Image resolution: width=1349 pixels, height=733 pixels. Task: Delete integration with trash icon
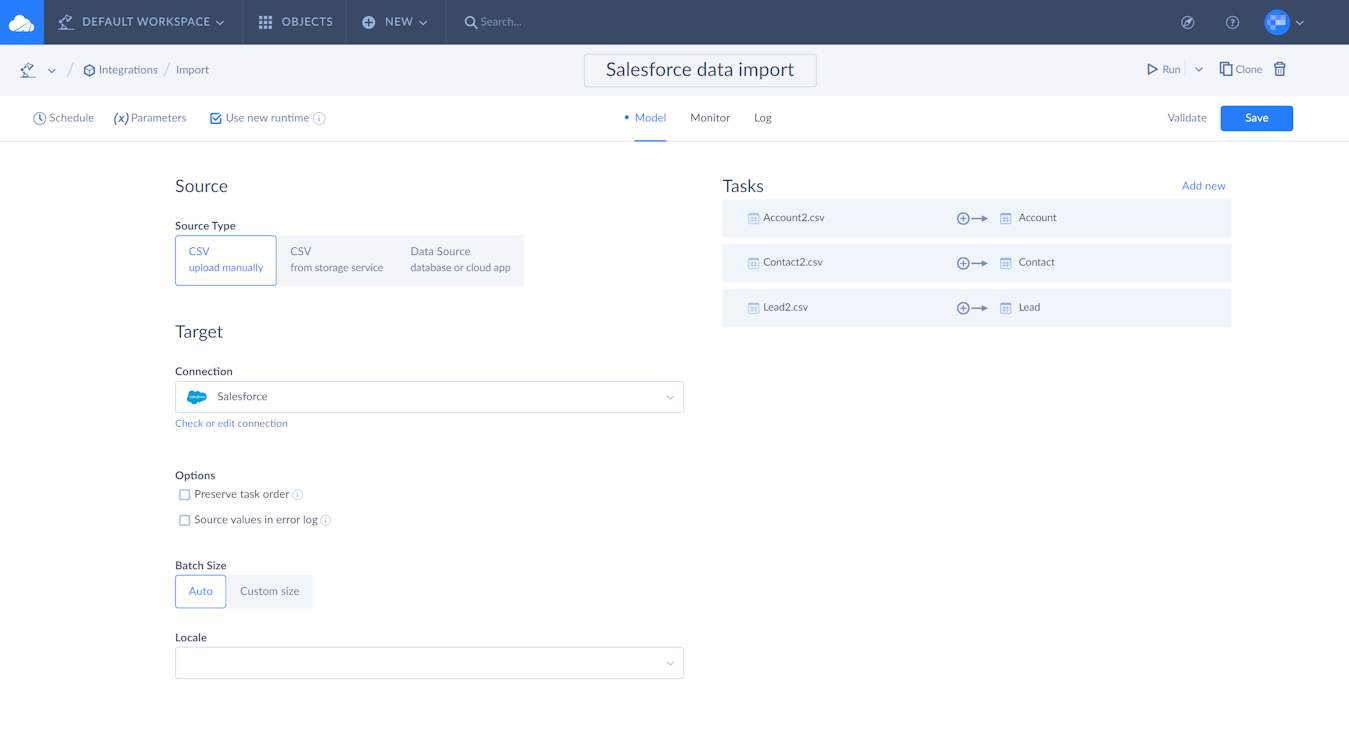(1280, 69)
